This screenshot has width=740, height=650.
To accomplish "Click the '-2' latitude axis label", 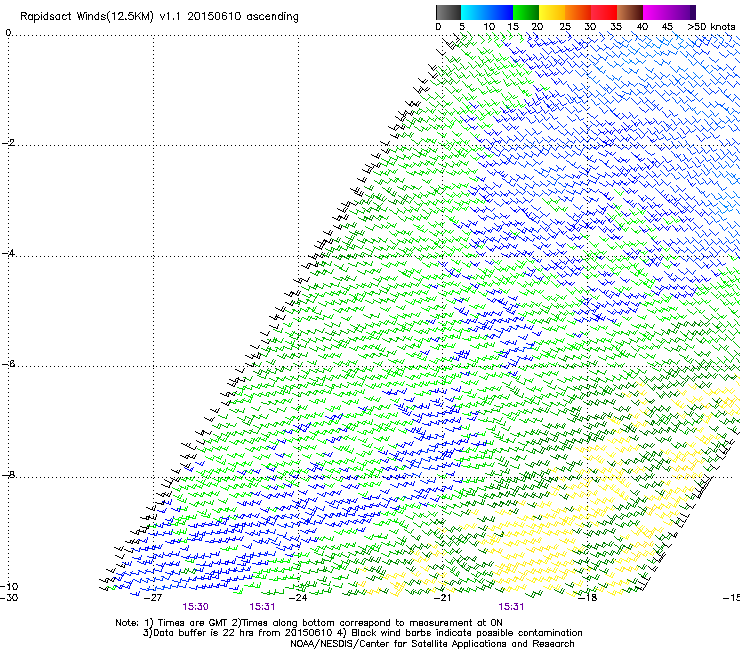I will [x=8, y=143].
